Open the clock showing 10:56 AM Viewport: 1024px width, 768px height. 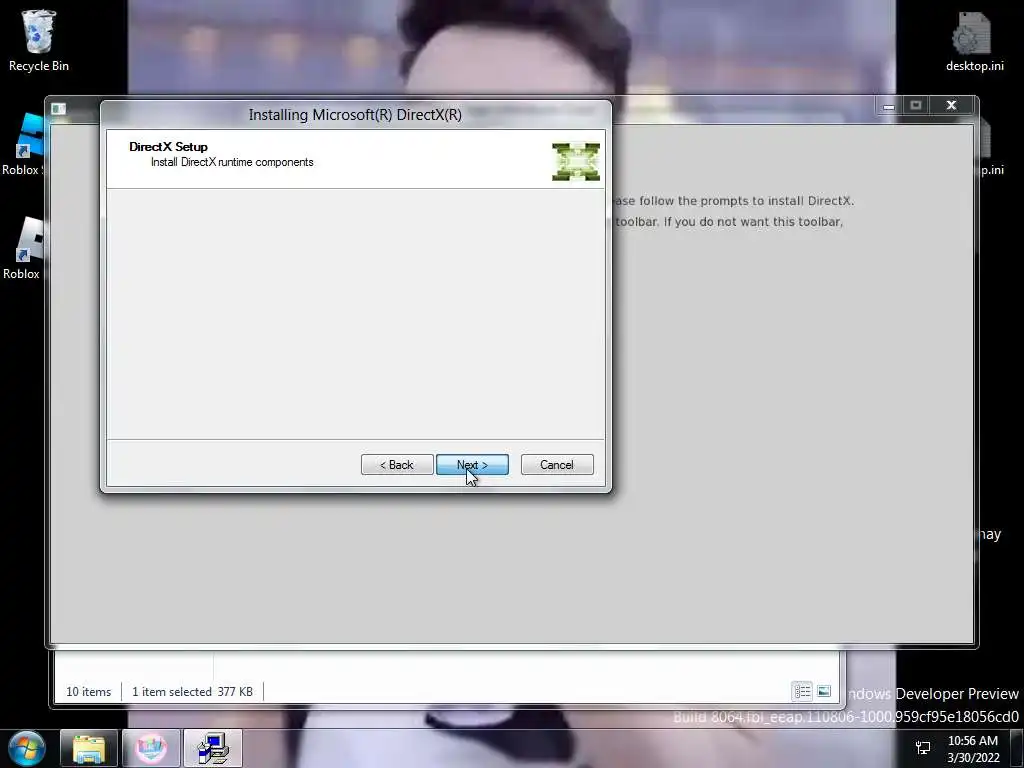[973, 748]
